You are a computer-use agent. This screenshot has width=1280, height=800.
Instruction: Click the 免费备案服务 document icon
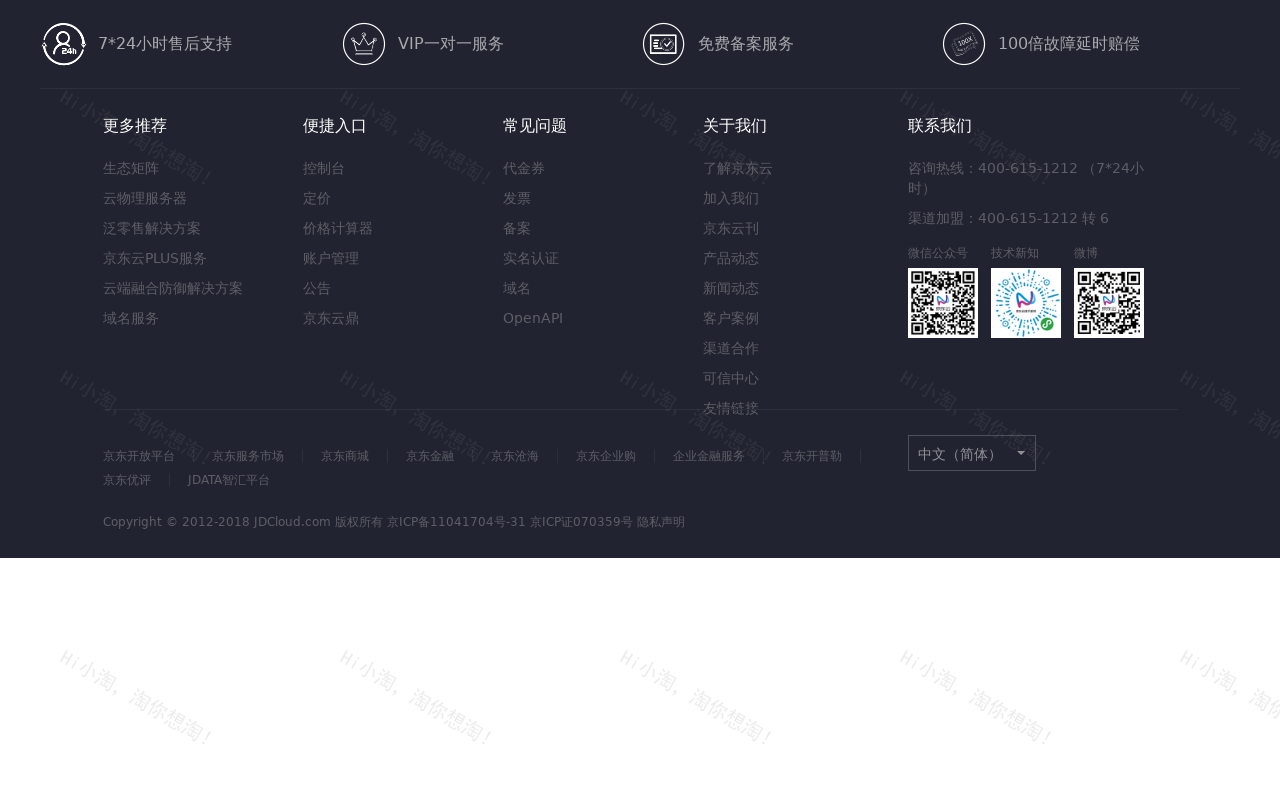pos(663,44)
